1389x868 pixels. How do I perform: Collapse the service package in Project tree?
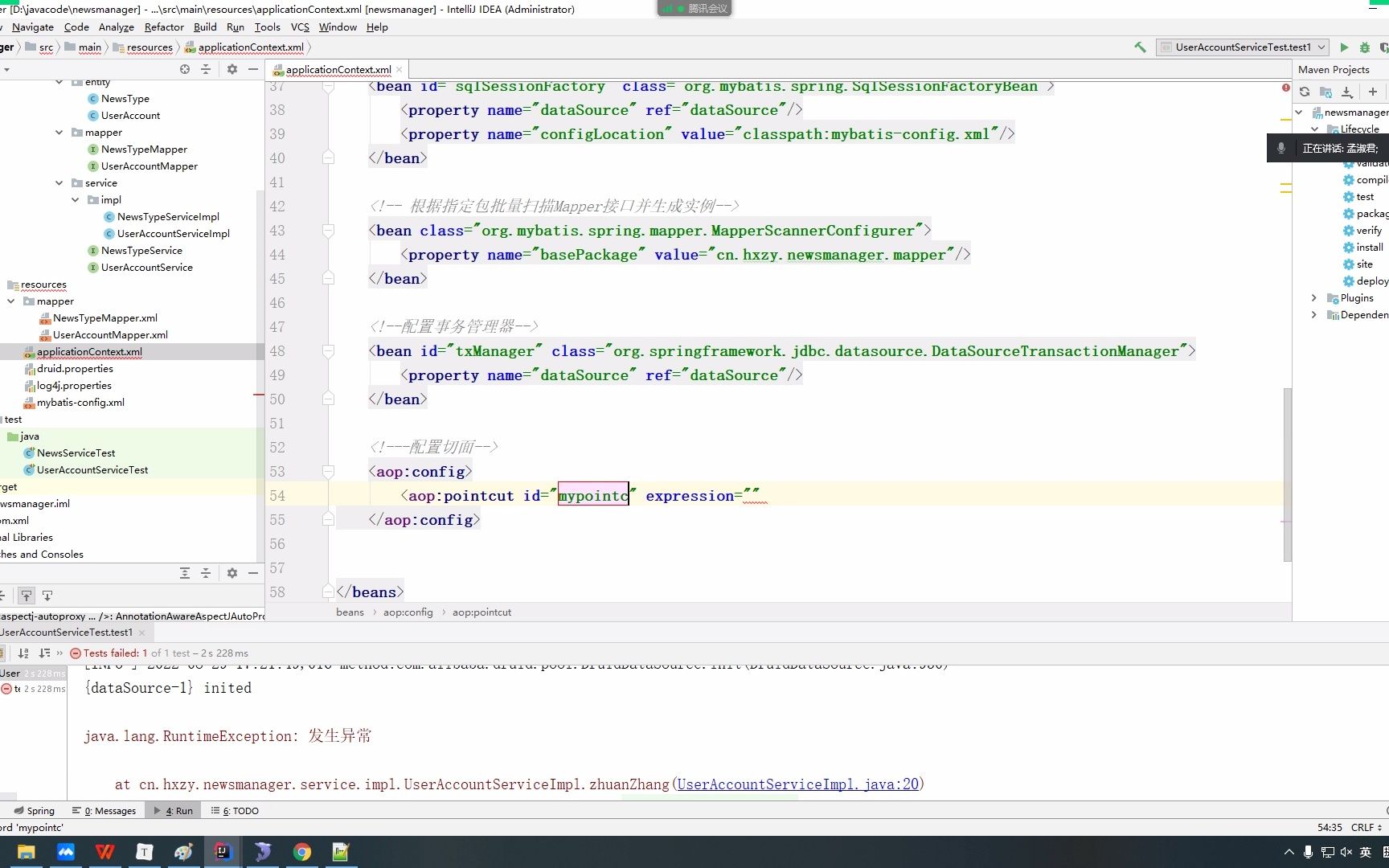(x=59, y=183)
